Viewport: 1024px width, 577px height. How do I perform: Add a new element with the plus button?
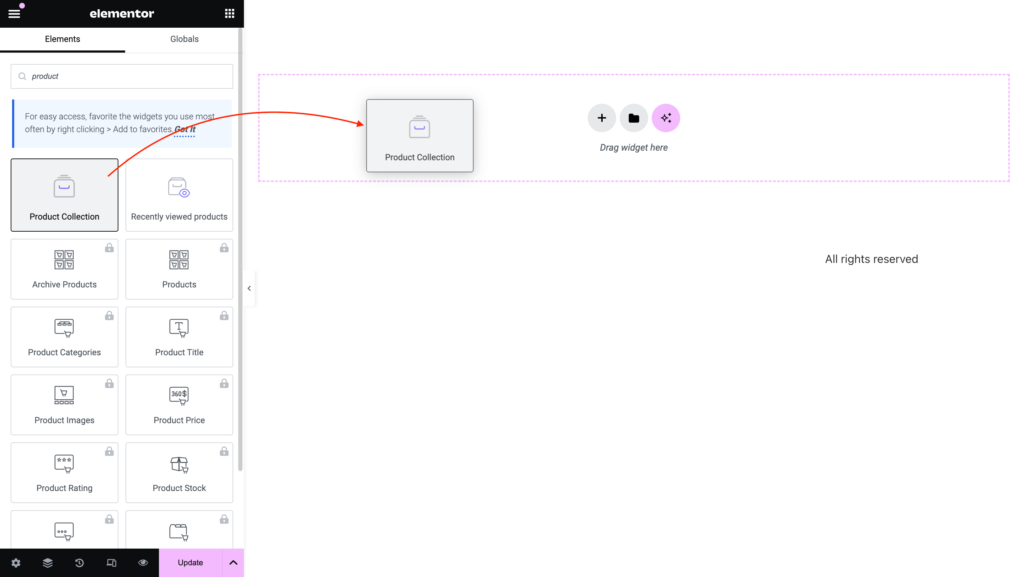click(x=602, y=117)
